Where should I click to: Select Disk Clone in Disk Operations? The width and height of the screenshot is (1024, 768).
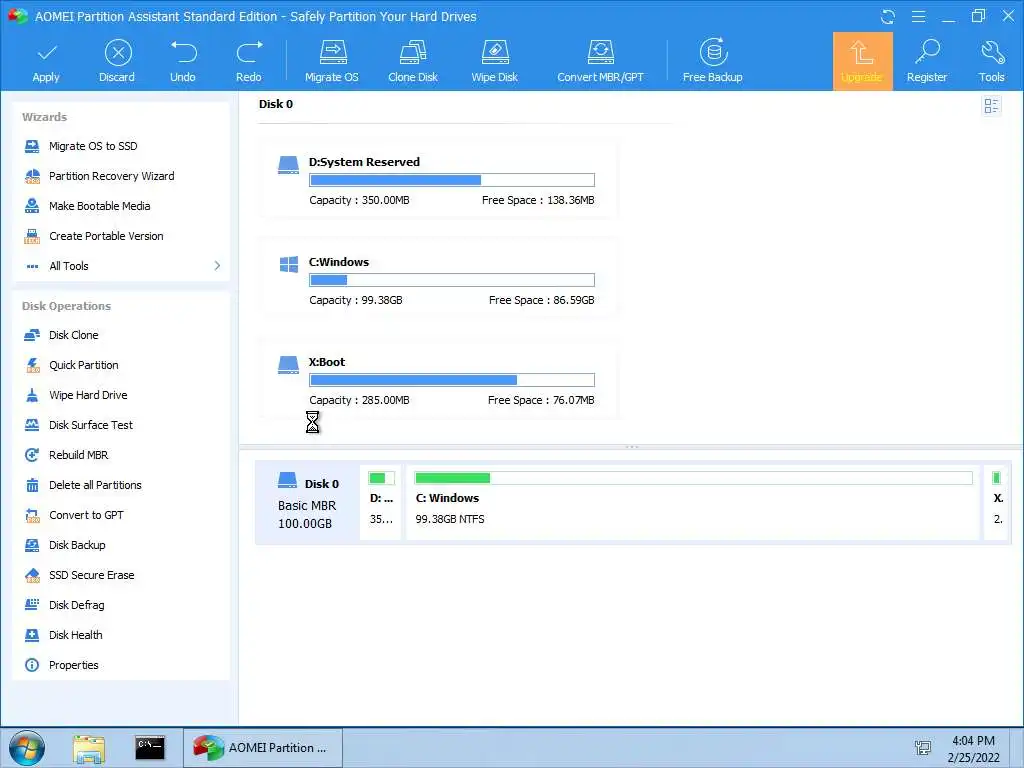(x=73, y=335)
